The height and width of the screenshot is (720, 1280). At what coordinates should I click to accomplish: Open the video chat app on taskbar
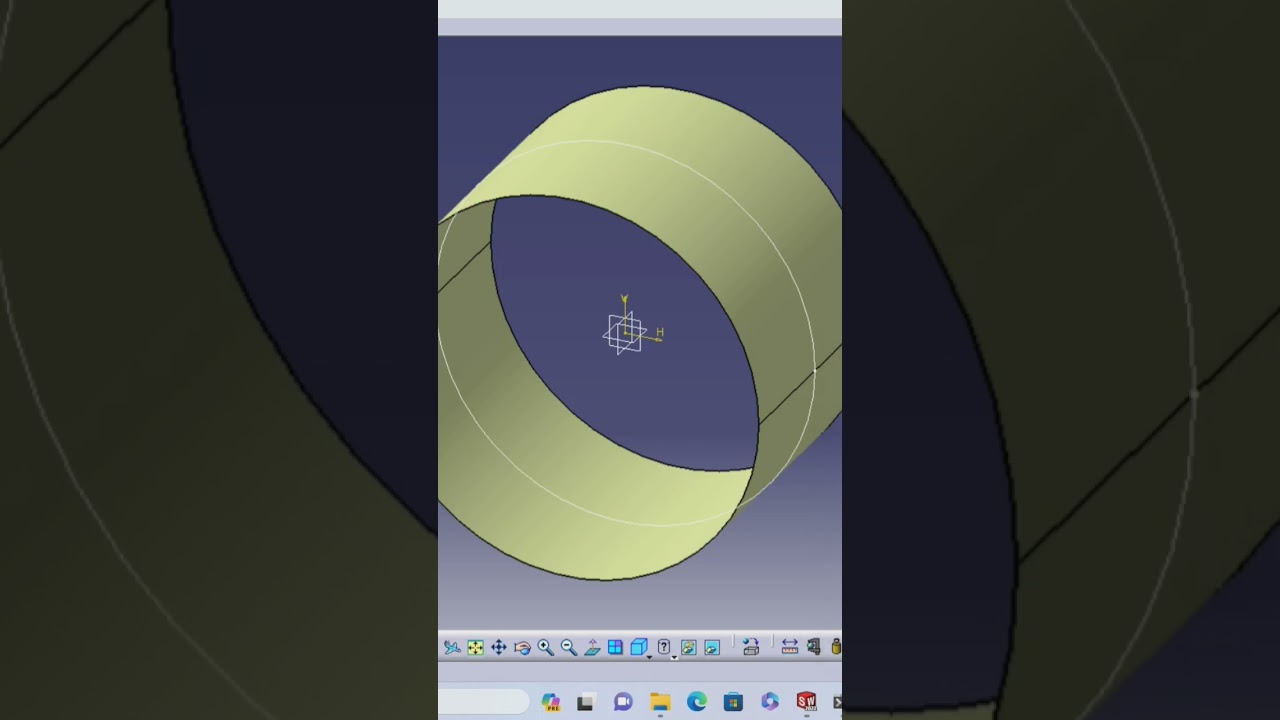coord(623,702)
